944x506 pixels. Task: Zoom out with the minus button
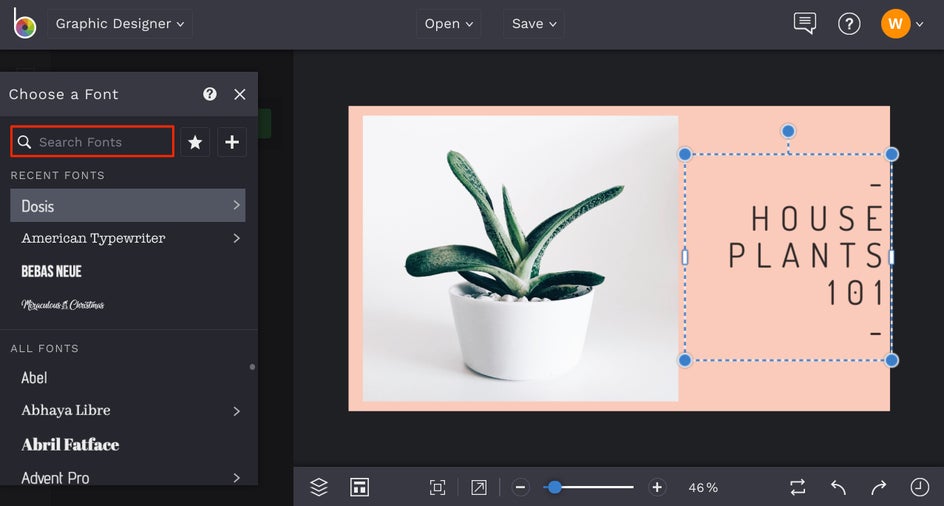pyautogui.click(x=520, y=487)
